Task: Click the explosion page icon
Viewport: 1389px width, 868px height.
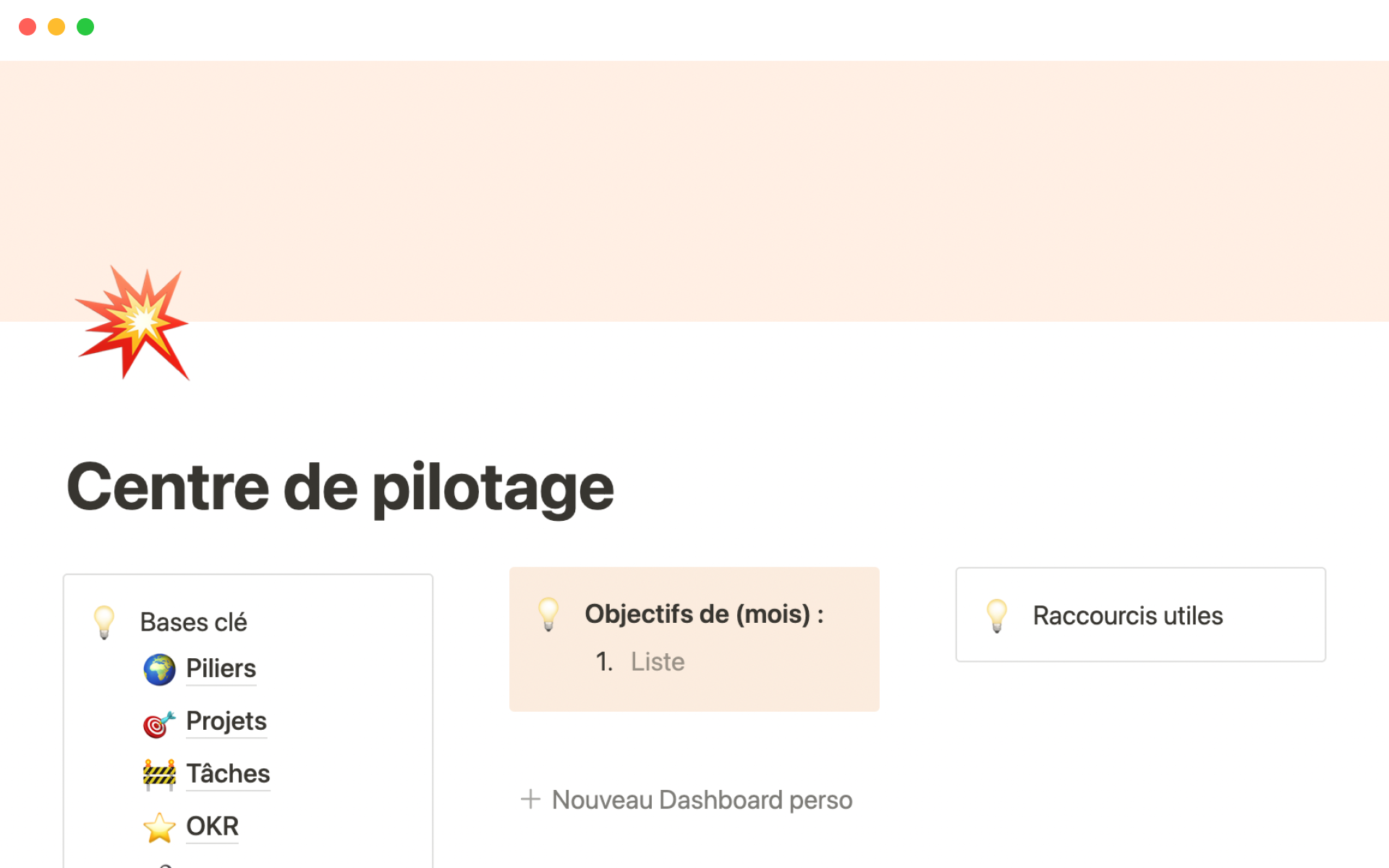Action: point(132,323)
